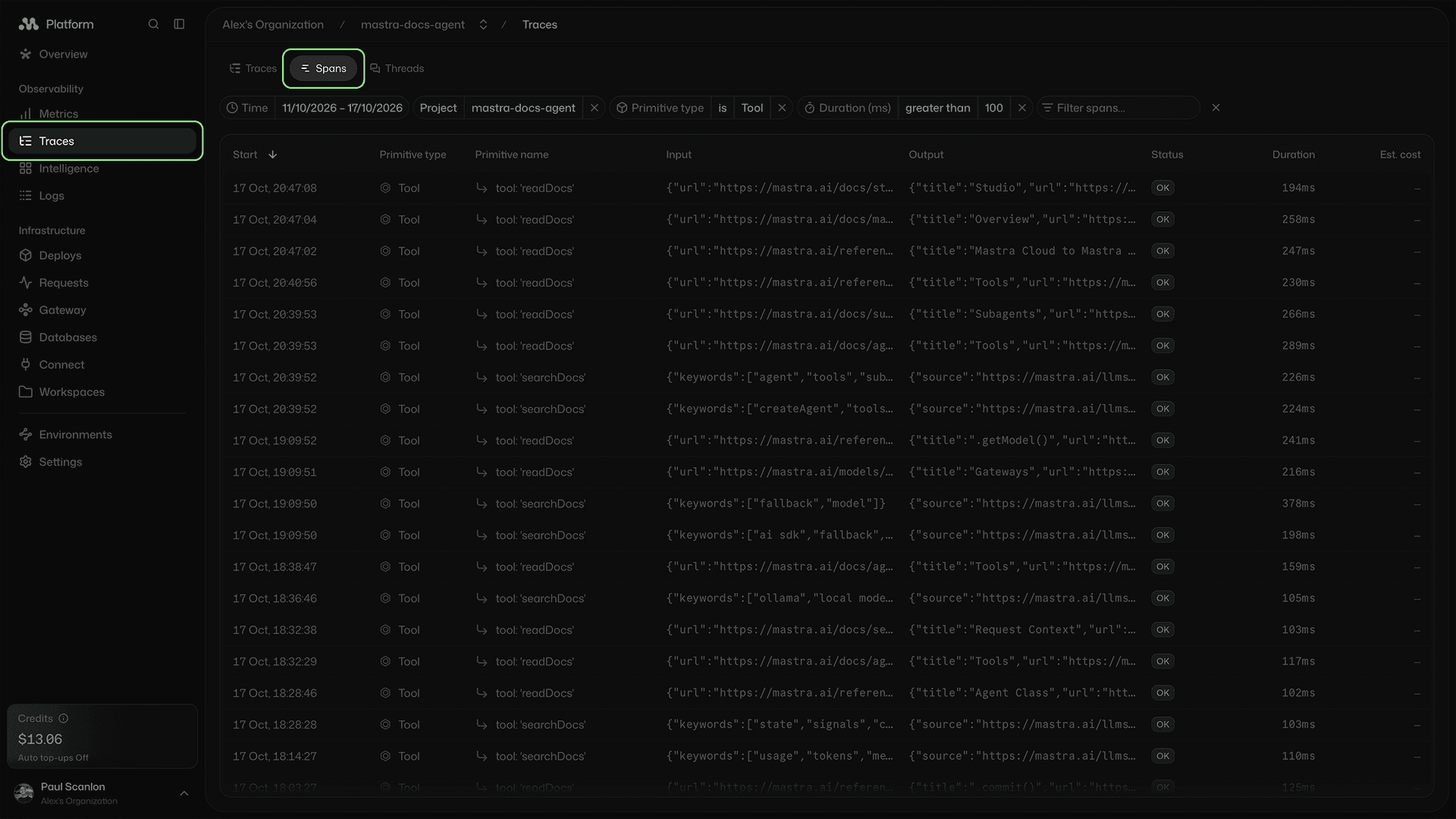
Task: Open the span at 17 Oct, 20:47:08
Action: point(827,188)
